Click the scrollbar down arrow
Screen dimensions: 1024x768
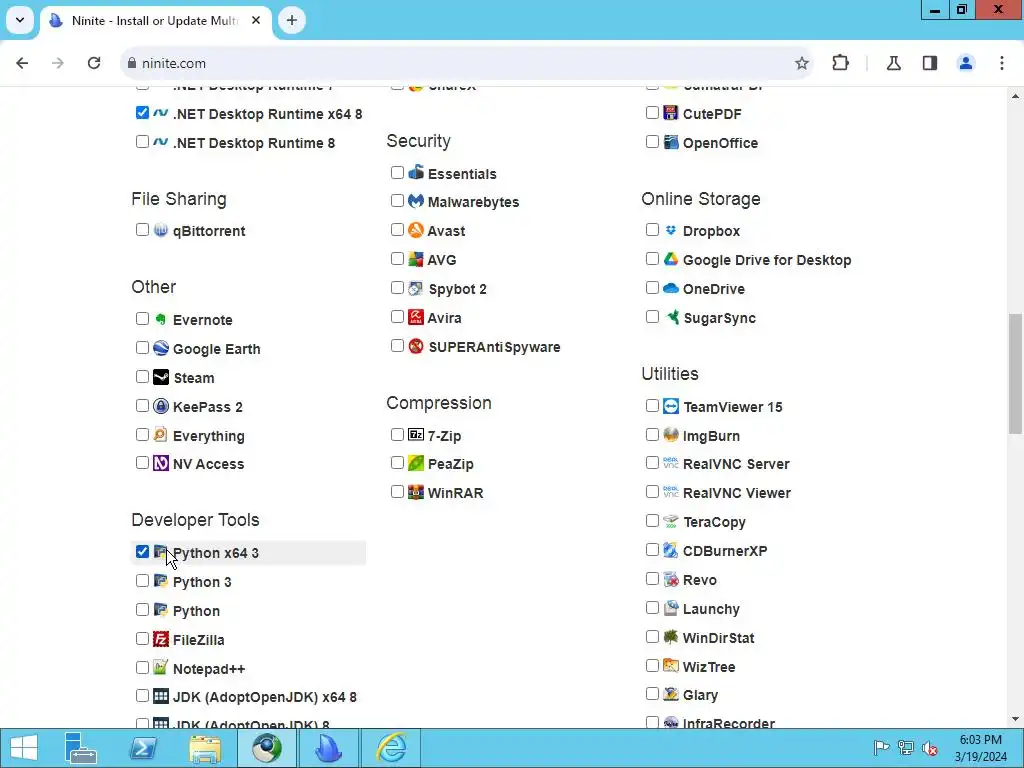pos(1015,720)
